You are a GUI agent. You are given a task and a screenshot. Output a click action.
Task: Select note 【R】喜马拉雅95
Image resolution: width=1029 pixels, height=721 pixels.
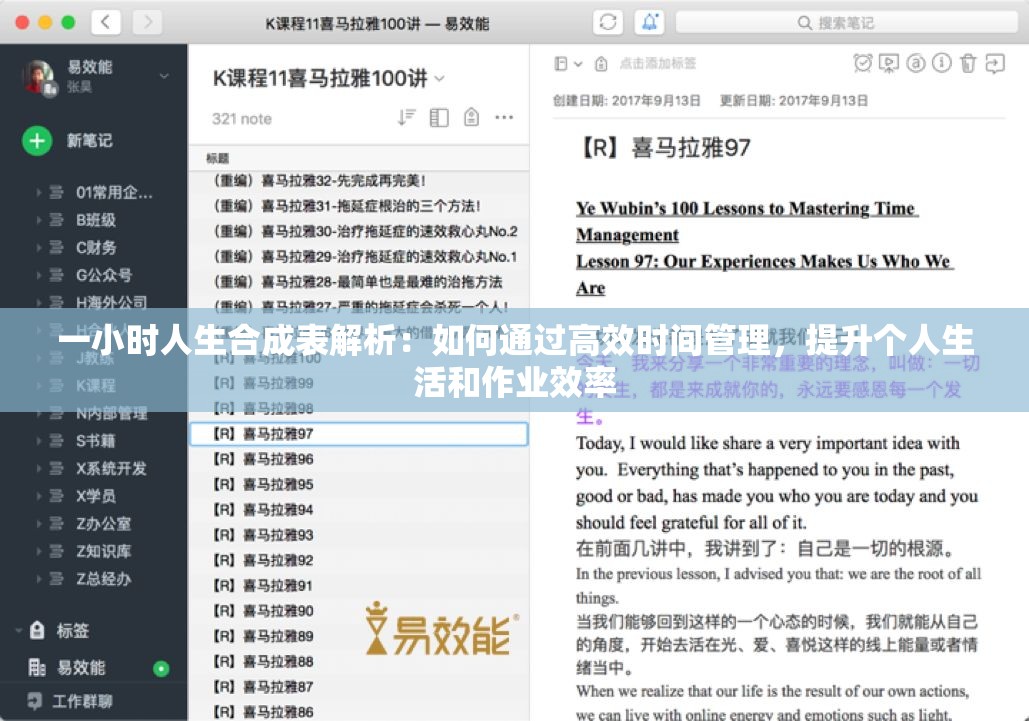click(x=358, y=484)
